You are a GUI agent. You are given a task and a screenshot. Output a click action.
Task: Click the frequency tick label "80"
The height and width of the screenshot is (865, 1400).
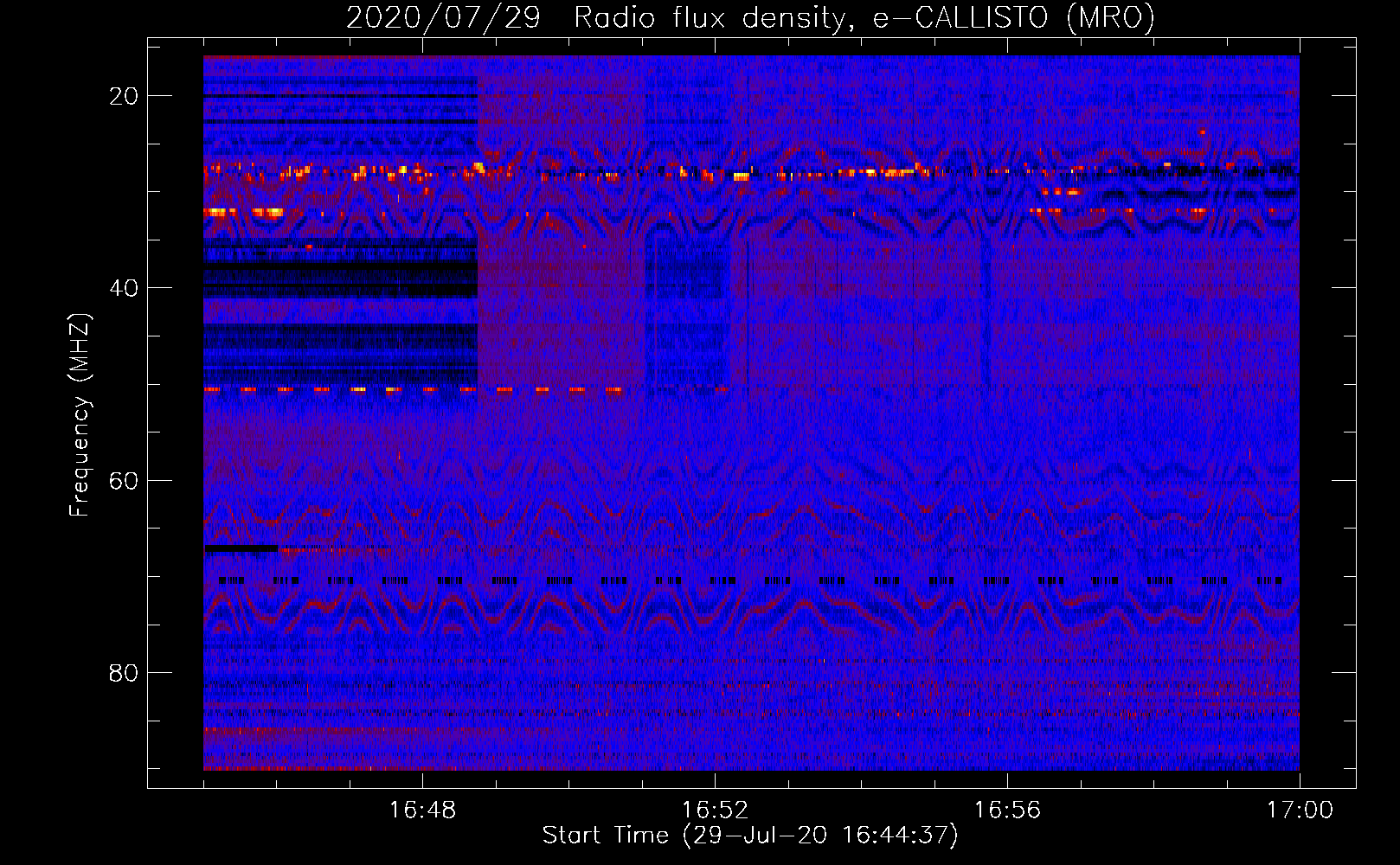point(124,672)
